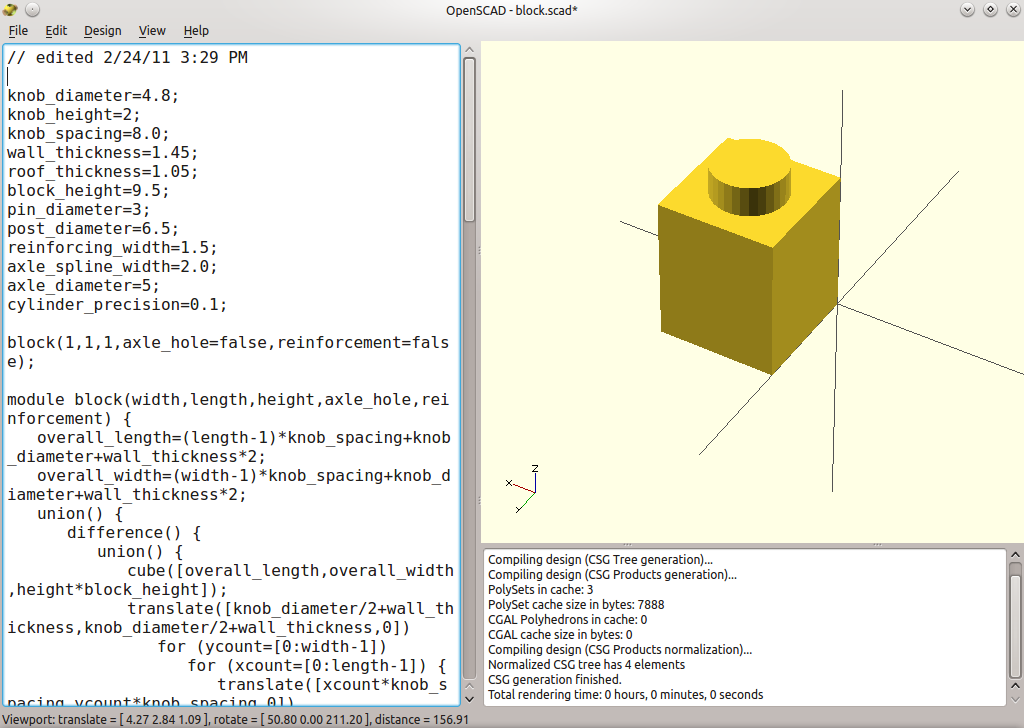Click the code editor scrollbar up arrow
The image size is (1024, 728).
[469, 50]
